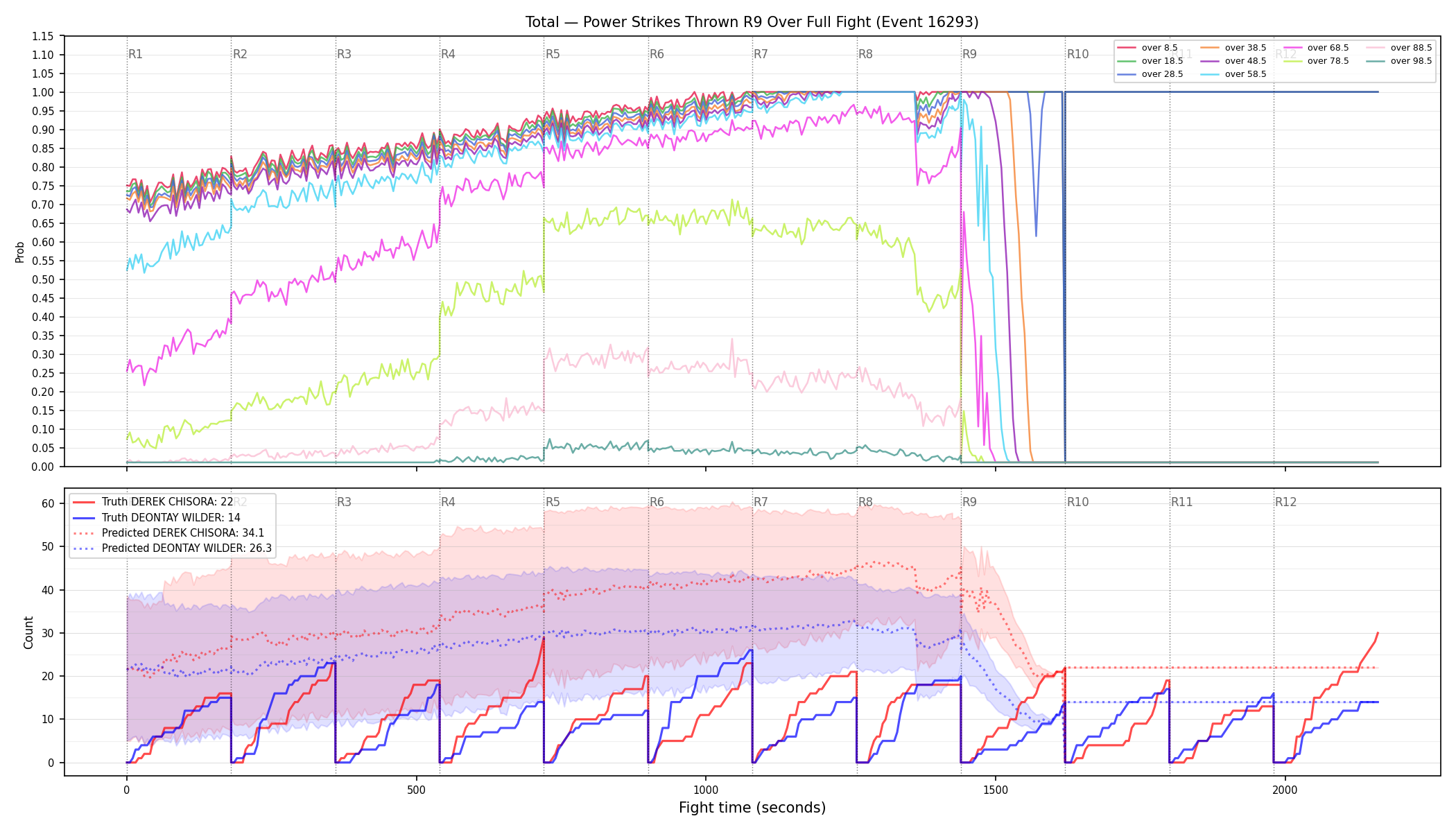The width and height of the screenshot is (1456, 832).
Task: Click the 0.25 tick on the Prob axis
Action: (x=43, y=373)
